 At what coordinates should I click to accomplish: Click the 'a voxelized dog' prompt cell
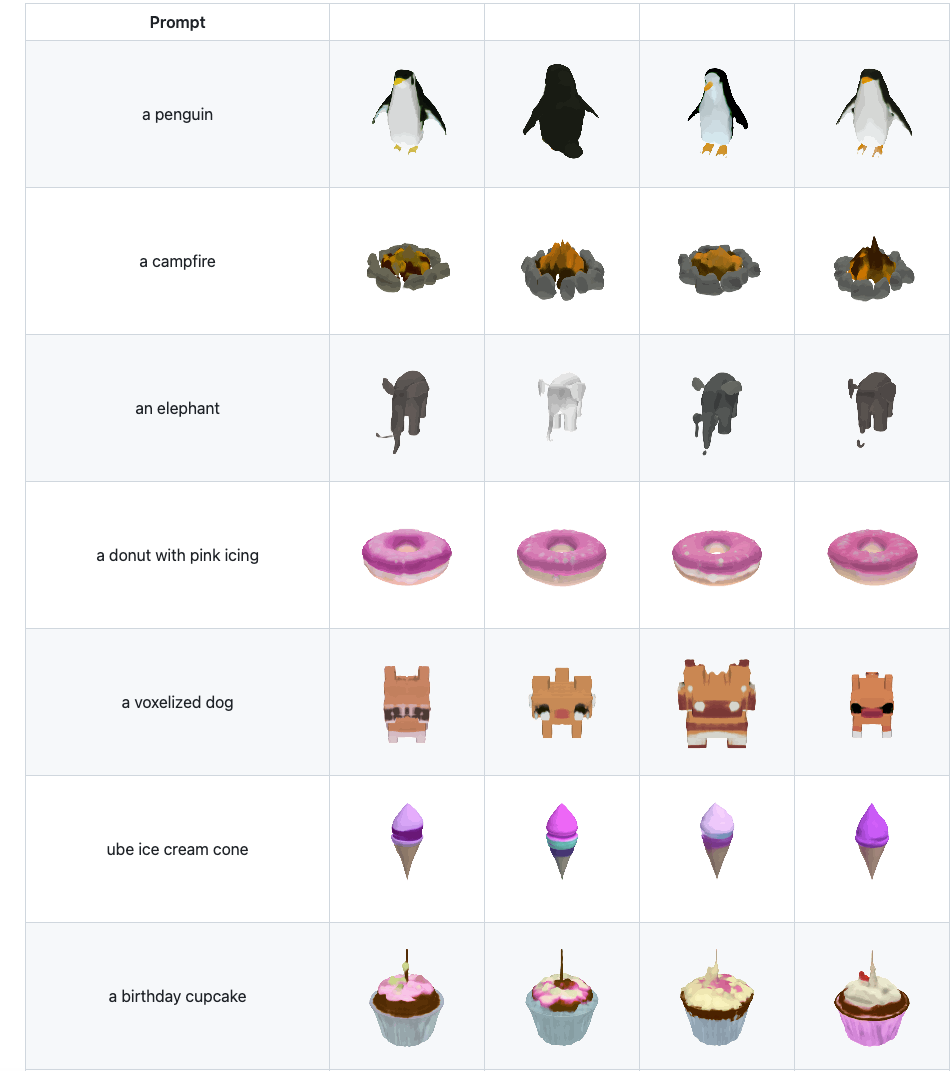point(178,702)
